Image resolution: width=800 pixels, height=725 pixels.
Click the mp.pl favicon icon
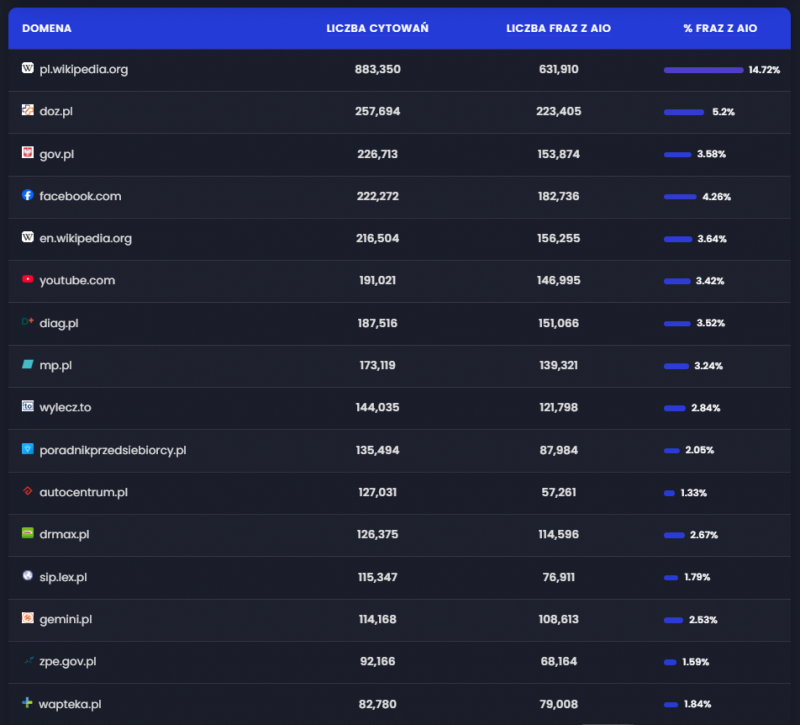coord(28,365)
